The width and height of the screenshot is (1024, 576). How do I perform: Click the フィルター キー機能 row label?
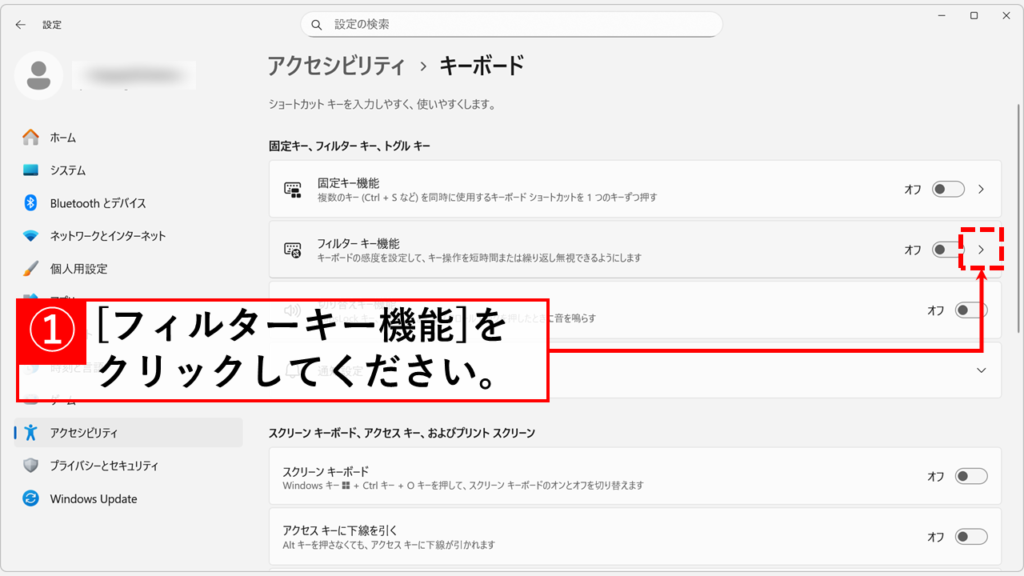pos(358,243)
